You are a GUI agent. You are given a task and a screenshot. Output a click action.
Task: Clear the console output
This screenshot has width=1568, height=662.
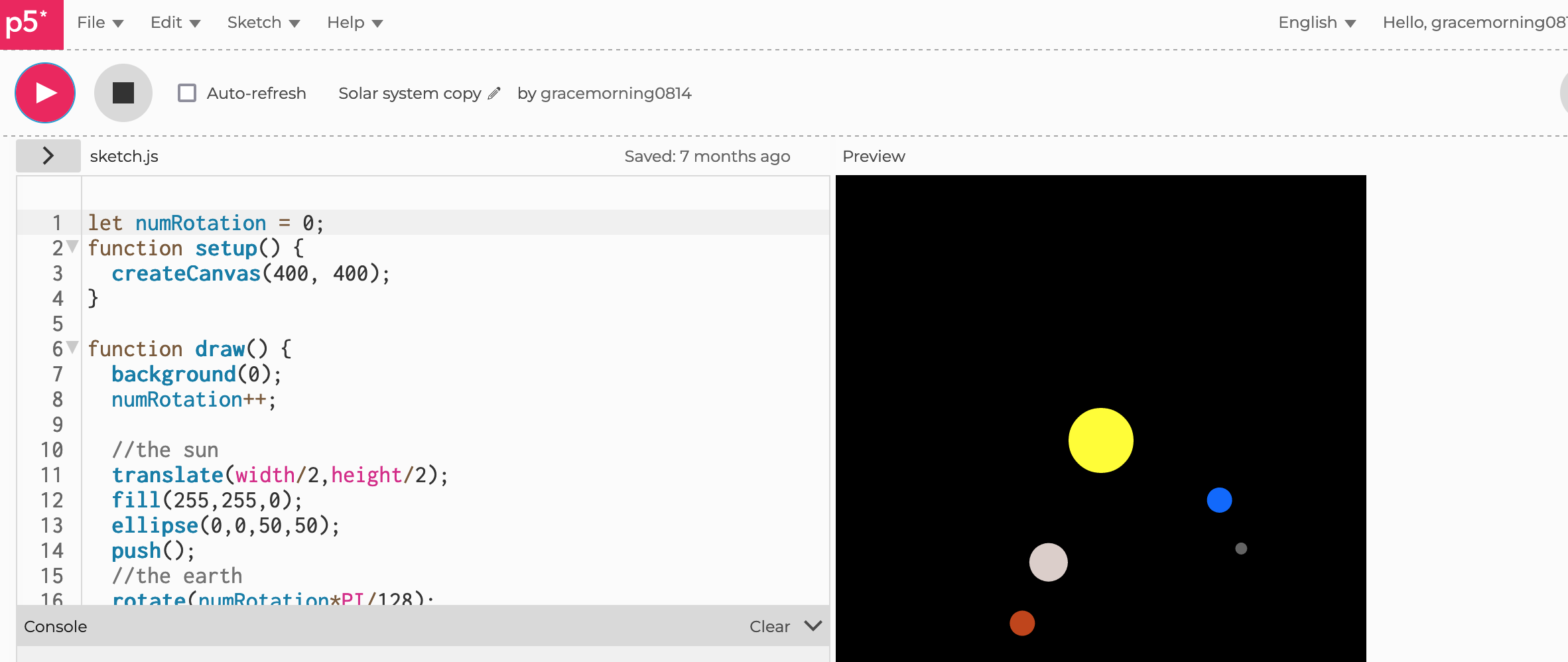point(769,626)
